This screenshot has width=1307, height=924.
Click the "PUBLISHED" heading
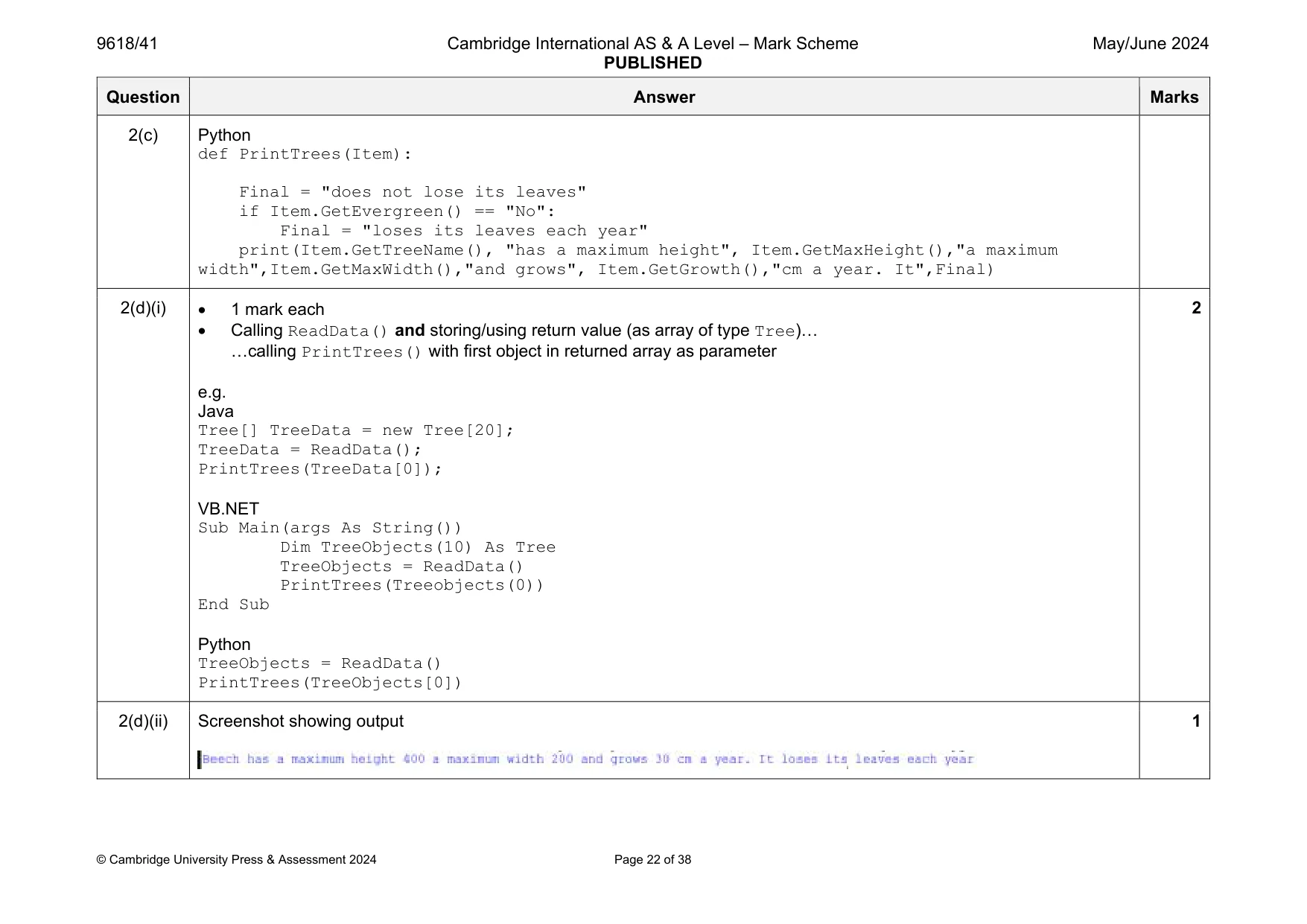click(652, 63)
